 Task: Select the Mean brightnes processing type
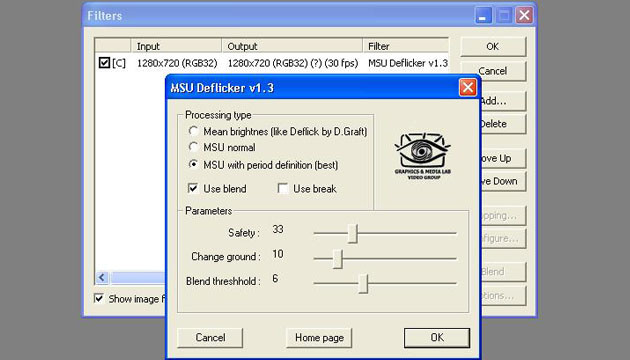coord(193,131)
